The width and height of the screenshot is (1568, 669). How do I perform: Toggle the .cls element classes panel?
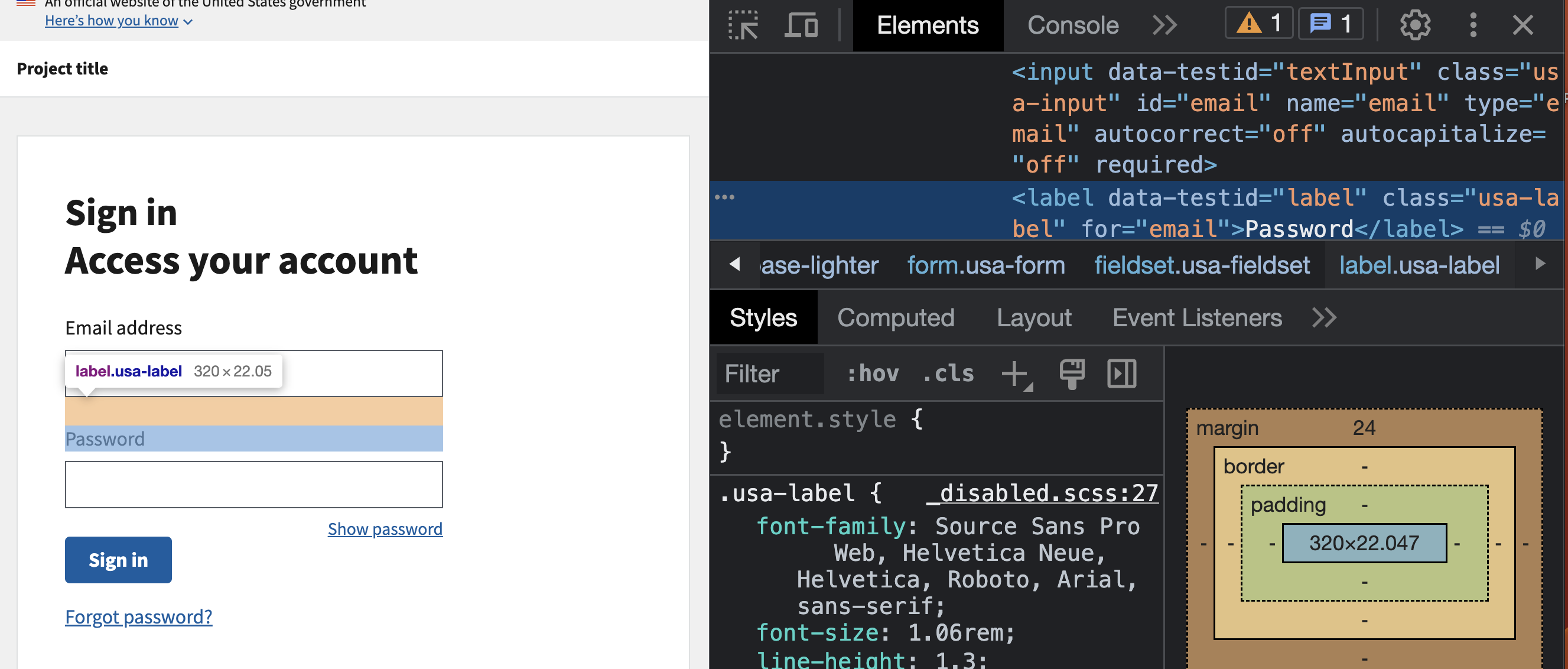pos(948,374)
